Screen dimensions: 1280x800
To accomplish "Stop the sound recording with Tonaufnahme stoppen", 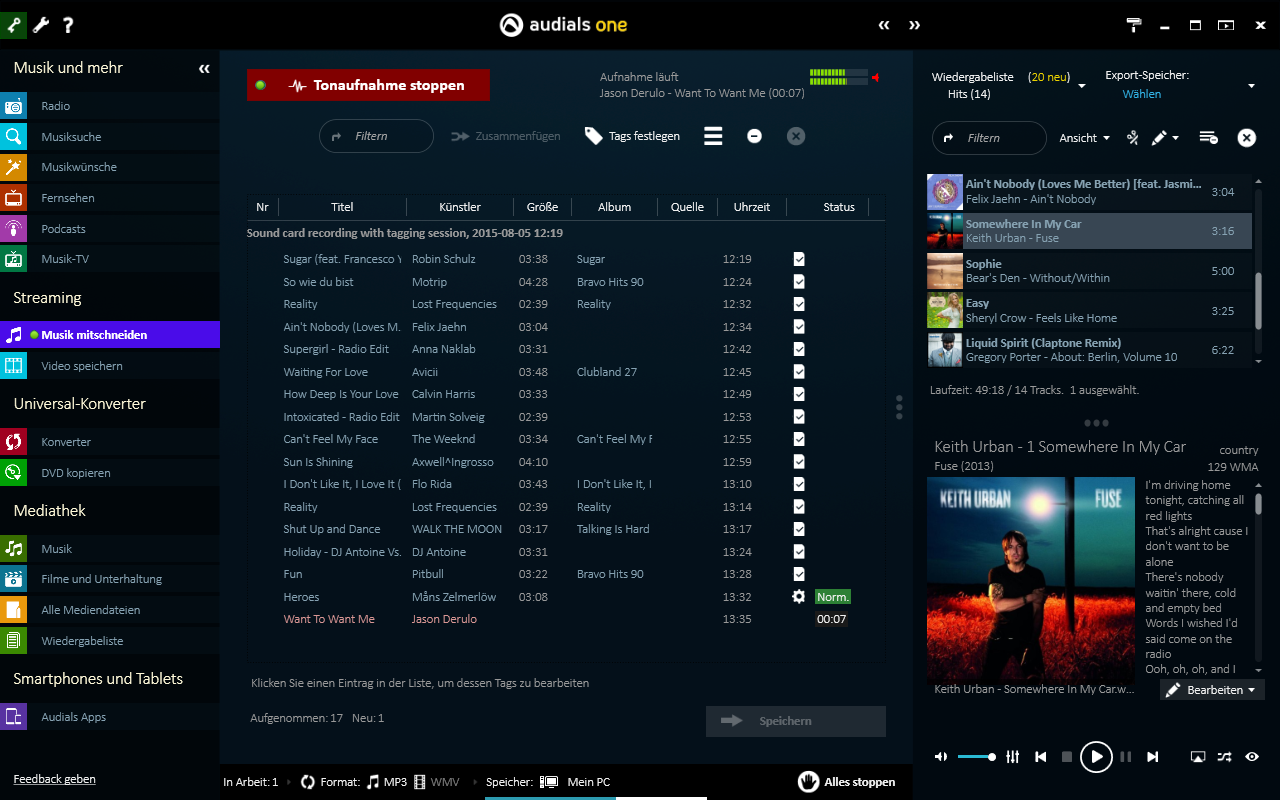I will (x=368, y=85).
